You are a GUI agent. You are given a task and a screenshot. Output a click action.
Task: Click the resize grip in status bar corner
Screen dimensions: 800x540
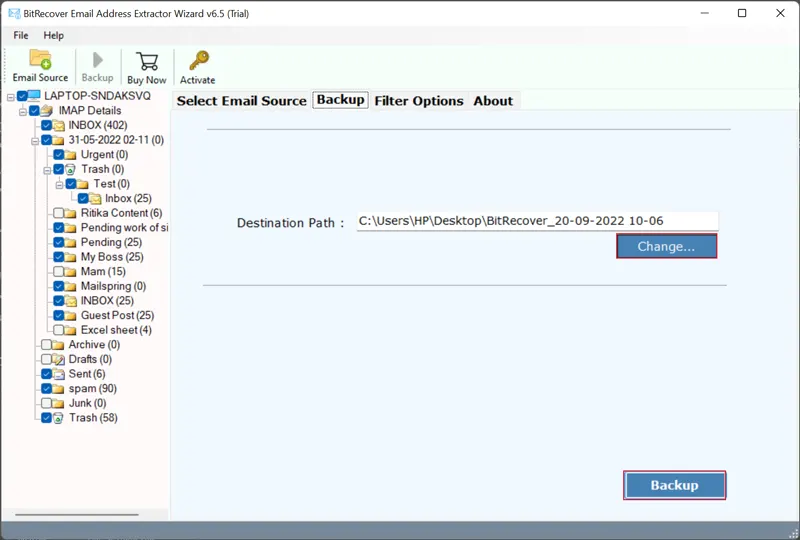[x=793, y=533]
